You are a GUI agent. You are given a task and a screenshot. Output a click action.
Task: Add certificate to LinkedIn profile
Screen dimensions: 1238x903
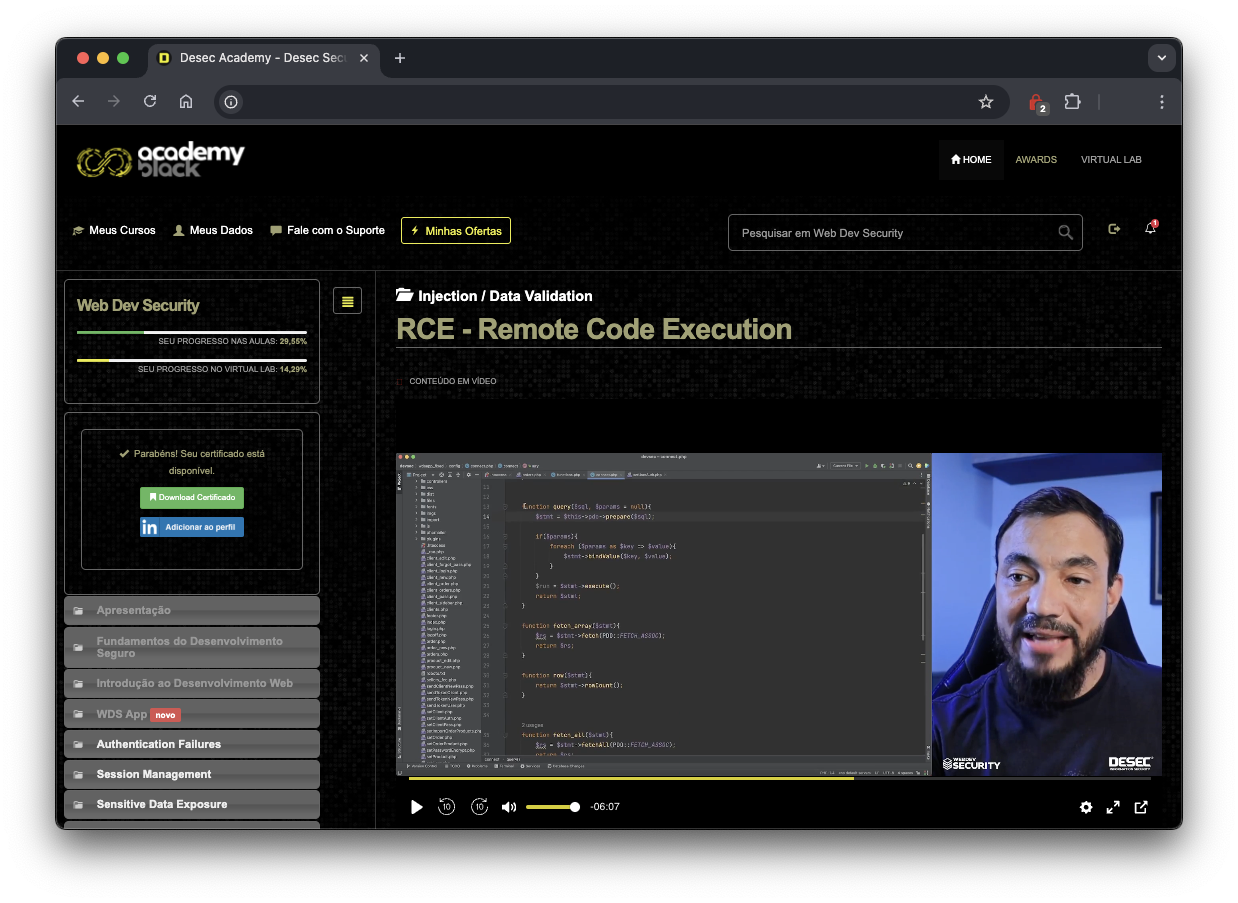coord(191,527)
